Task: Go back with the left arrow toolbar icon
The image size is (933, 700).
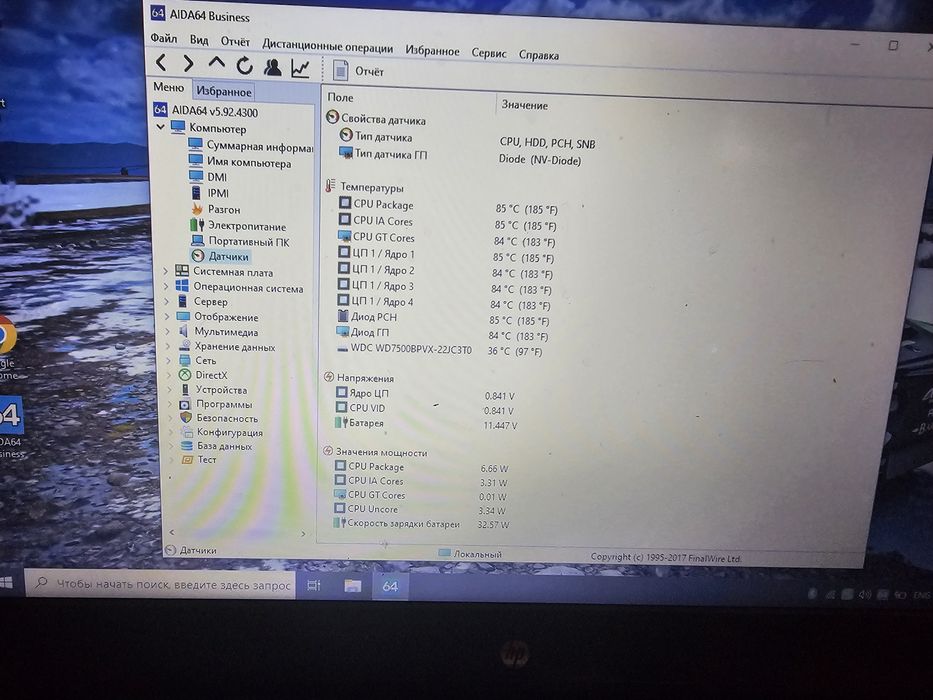Action: (161, 62)
